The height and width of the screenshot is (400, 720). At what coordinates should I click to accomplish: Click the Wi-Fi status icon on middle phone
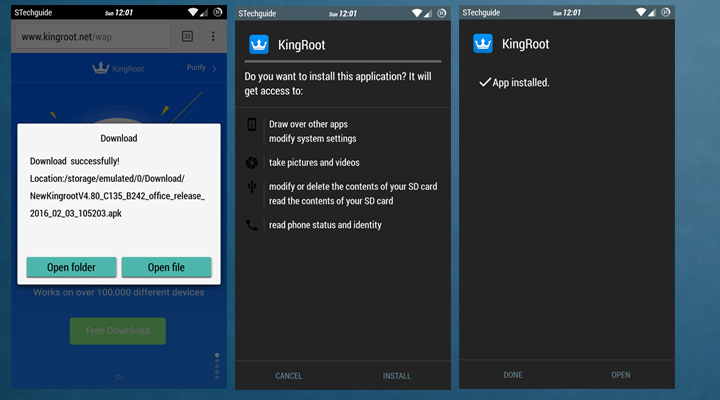417,13
